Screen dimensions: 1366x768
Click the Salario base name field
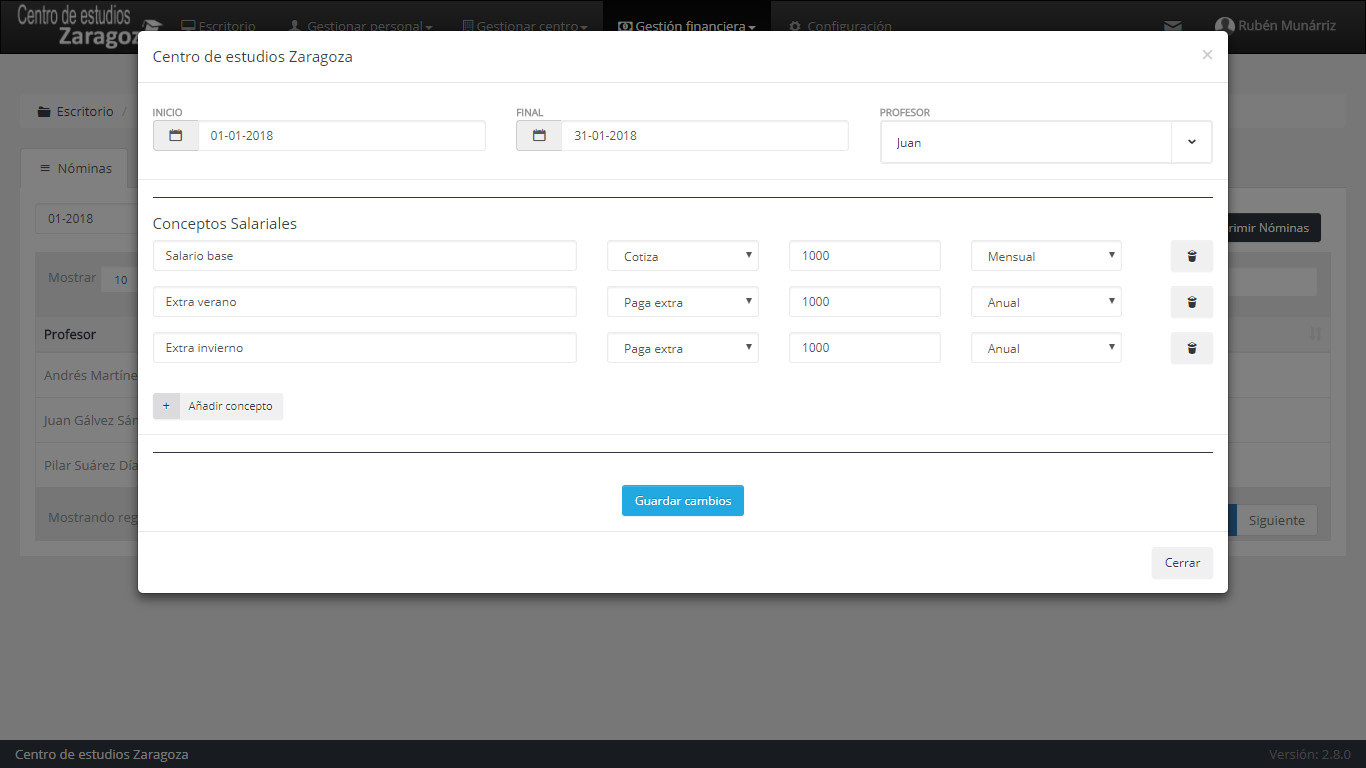[x=365, y=256]
